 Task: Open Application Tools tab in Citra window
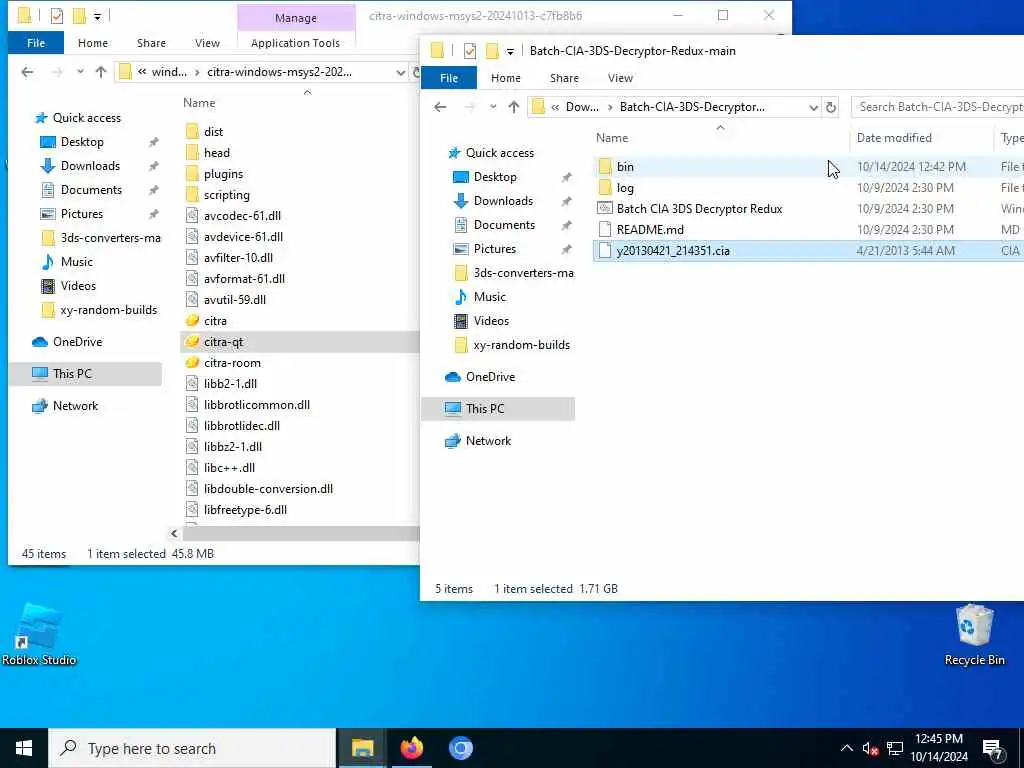pos(295,43)
